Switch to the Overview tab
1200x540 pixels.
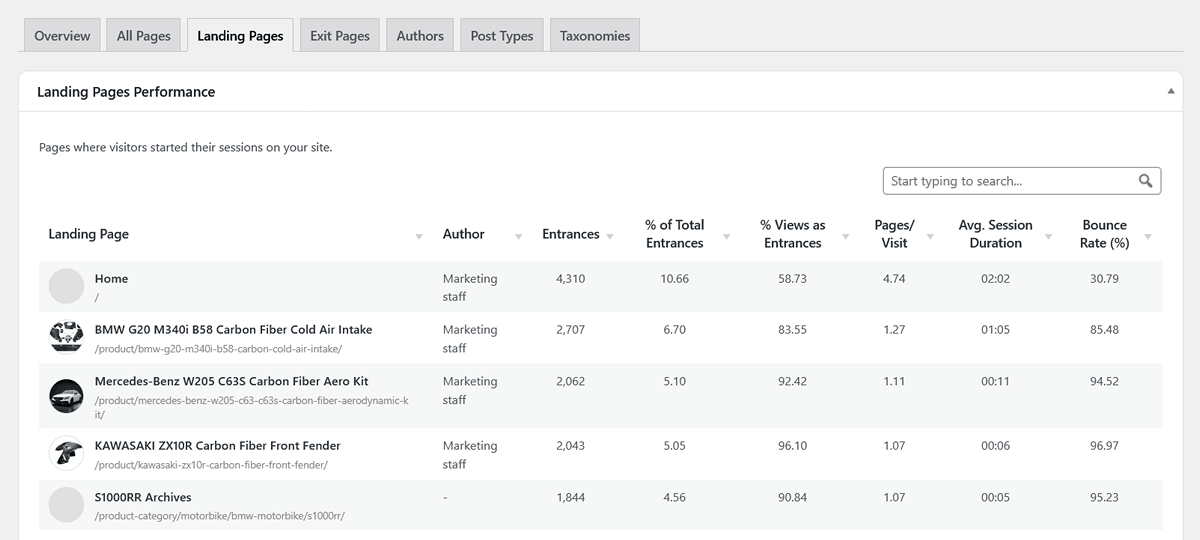[62, 35]
